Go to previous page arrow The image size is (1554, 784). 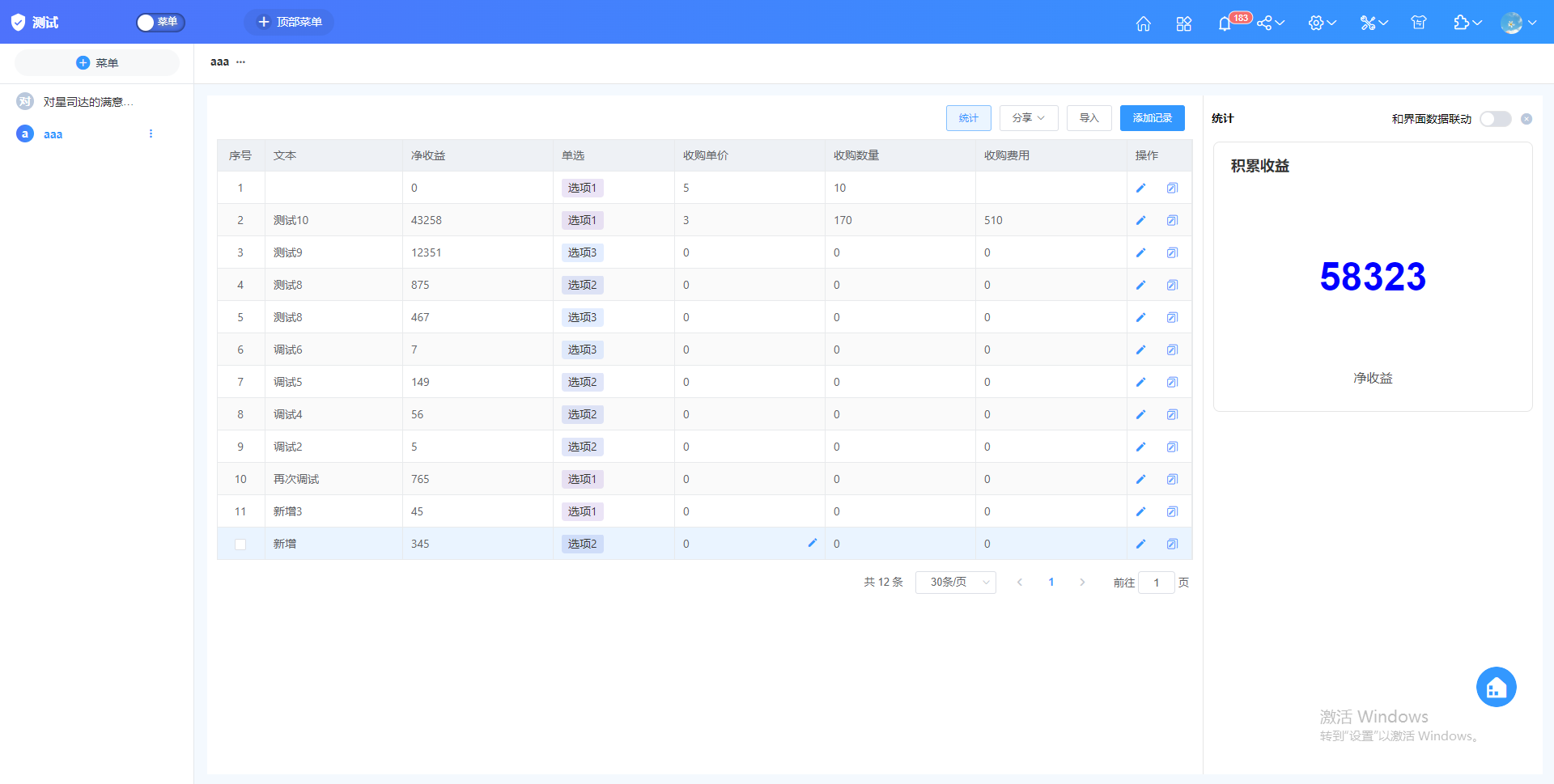point(1020,583)
